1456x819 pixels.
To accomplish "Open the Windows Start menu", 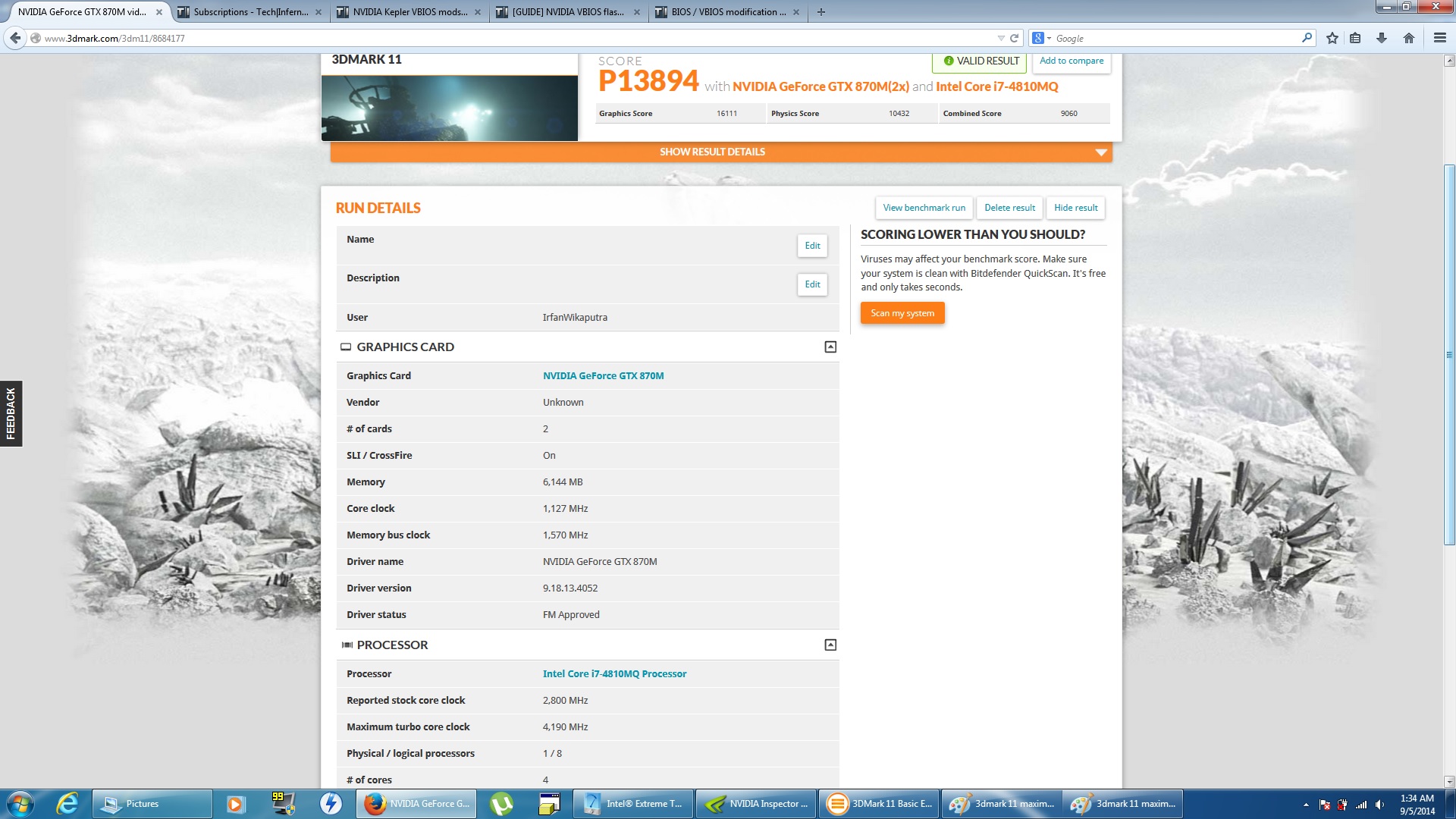I will 20,804.
